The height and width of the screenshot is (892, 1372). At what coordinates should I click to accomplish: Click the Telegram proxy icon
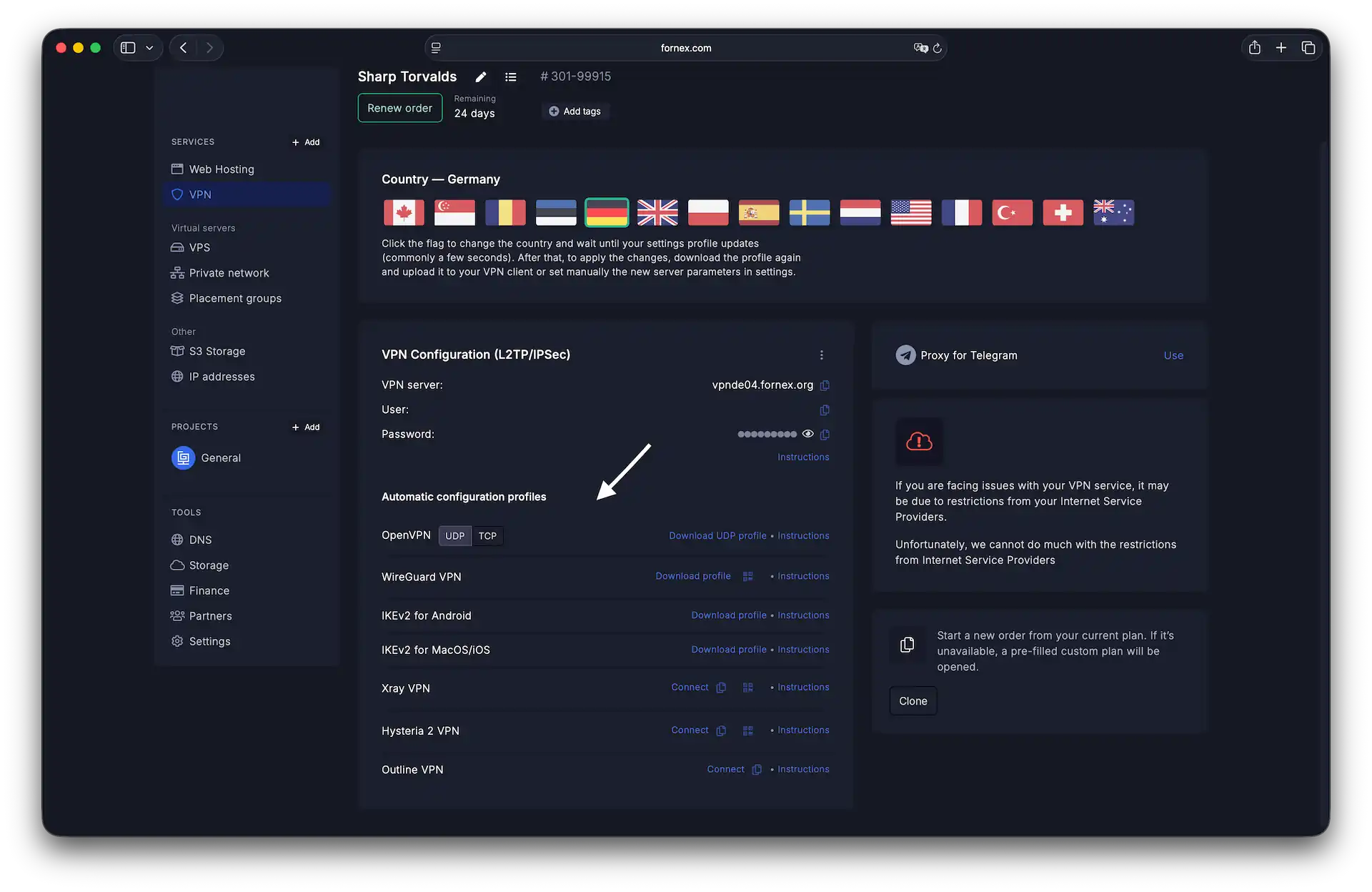coord(905,355)
